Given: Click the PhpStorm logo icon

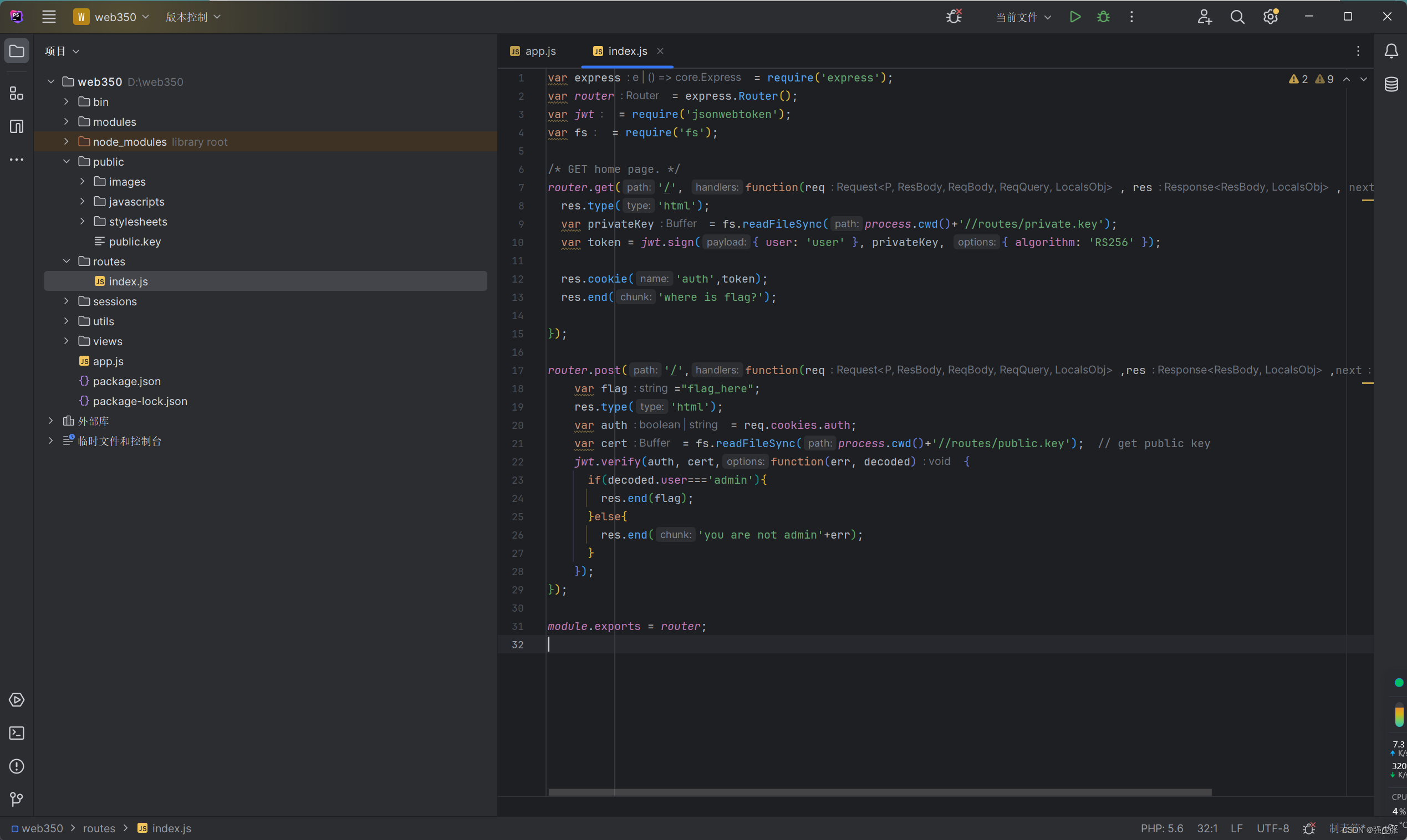Looking at the screenshot, I should click(x=17, y=17).
